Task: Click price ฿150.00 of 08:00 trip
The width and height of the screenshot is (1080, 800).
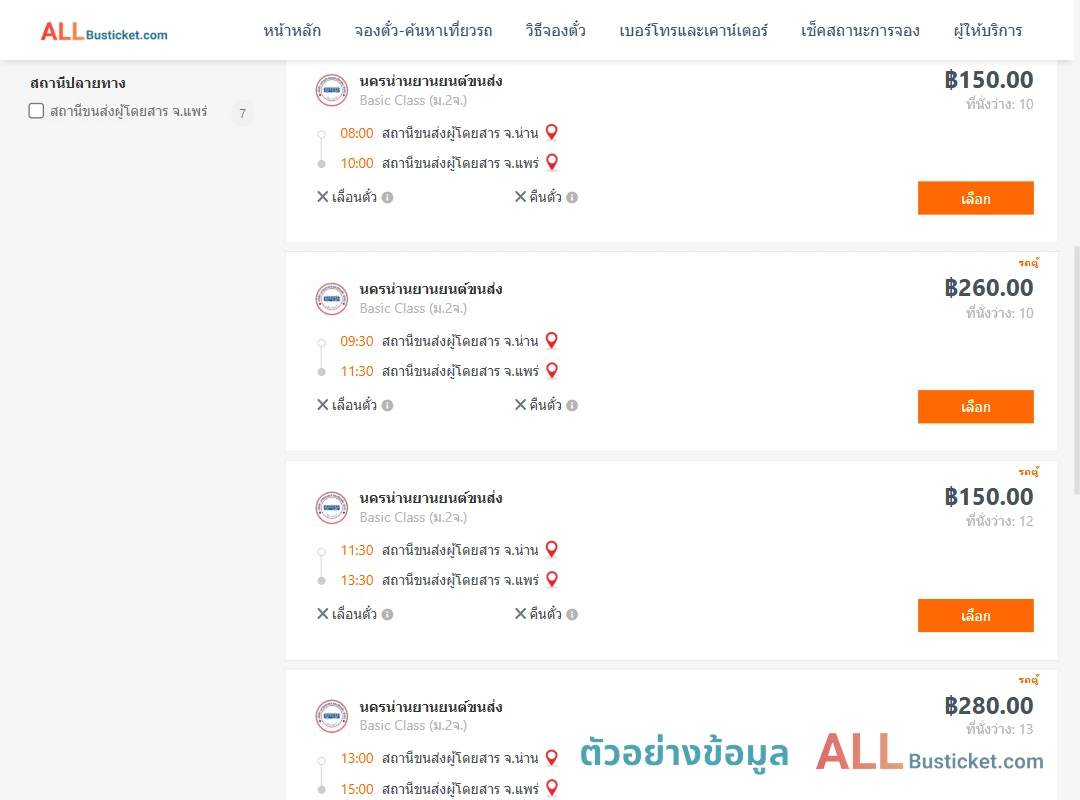Action: [x=988, y=80]
